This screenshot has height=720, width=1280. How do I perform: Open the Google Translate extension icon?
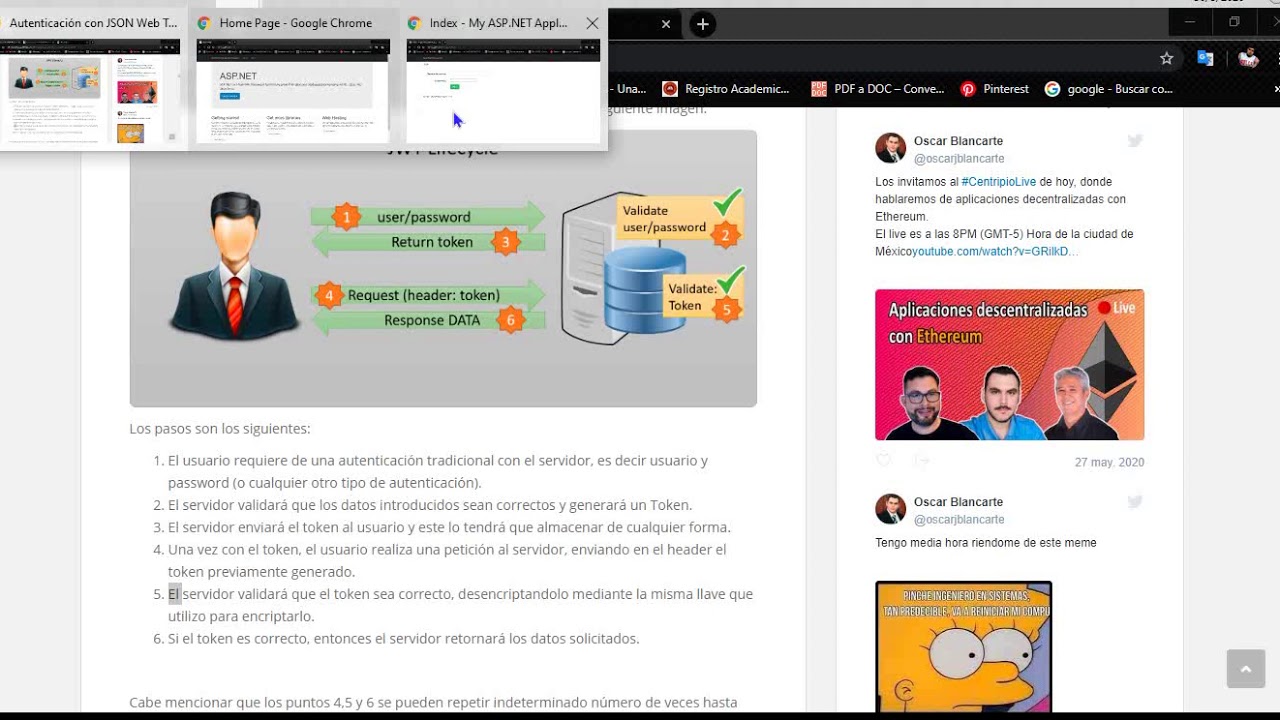1205,58
